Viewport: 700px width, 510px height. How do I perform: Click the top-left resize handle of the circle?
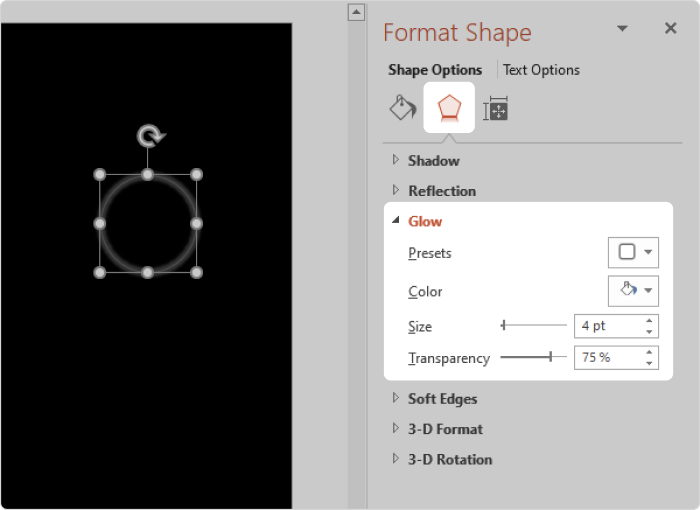[x=100, y=174]
